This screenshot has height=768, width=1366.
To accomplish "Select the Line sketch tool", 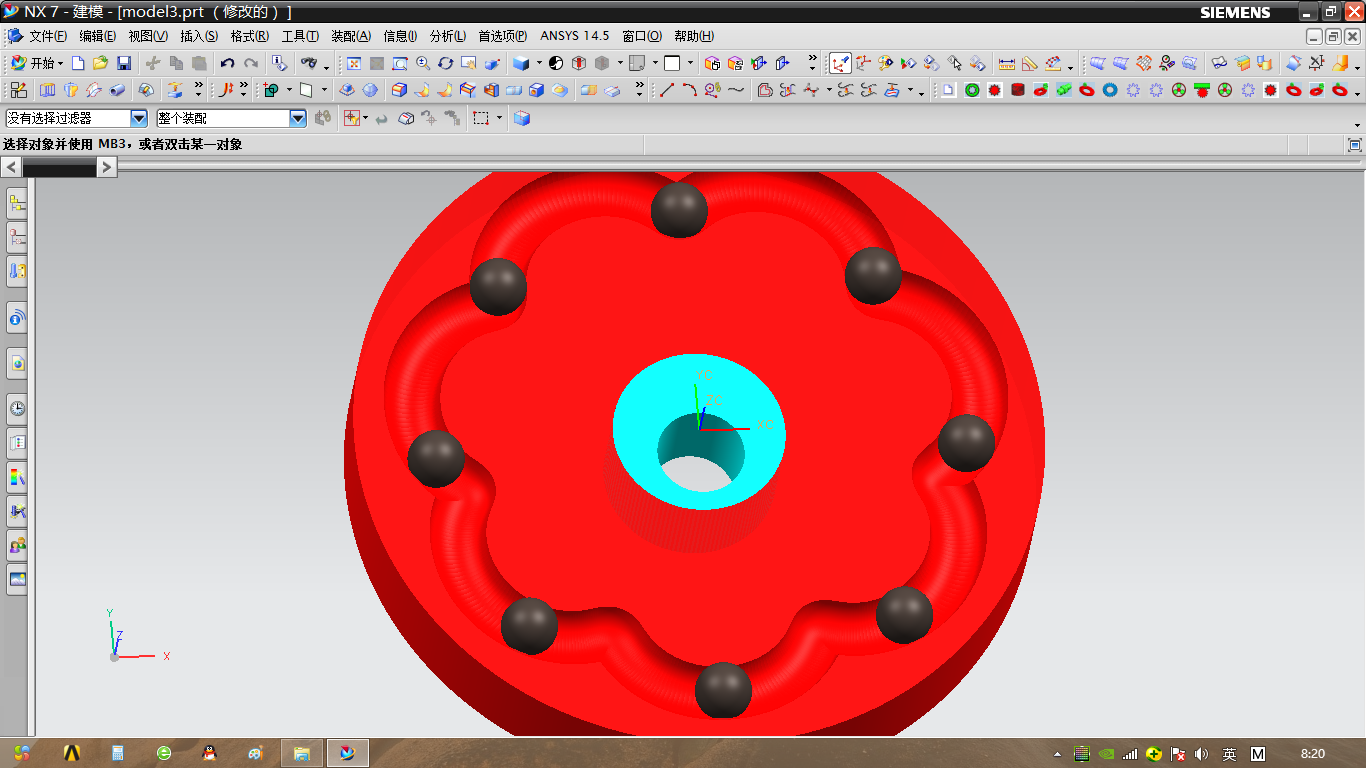I will pyautogui.click(x=667, y=90).
